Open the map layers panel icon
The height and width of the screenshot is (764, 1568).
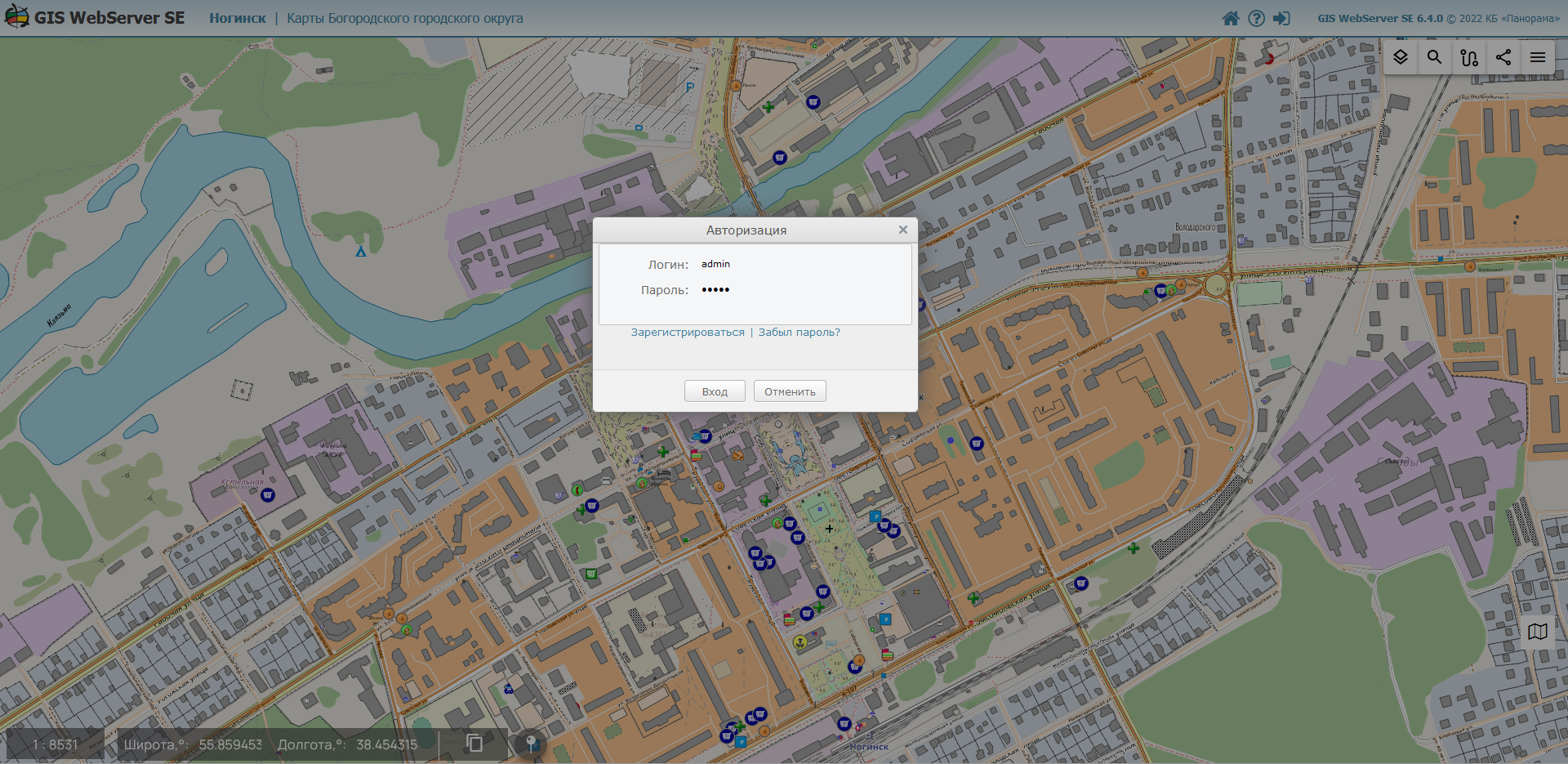click(x=1400, y=57)
